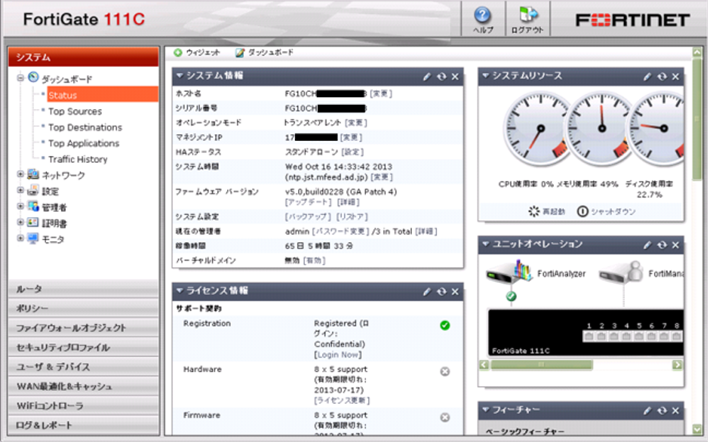Refresh the ユニットオペレーション widget
Screen dimensions: 708x442
point(661,245)
